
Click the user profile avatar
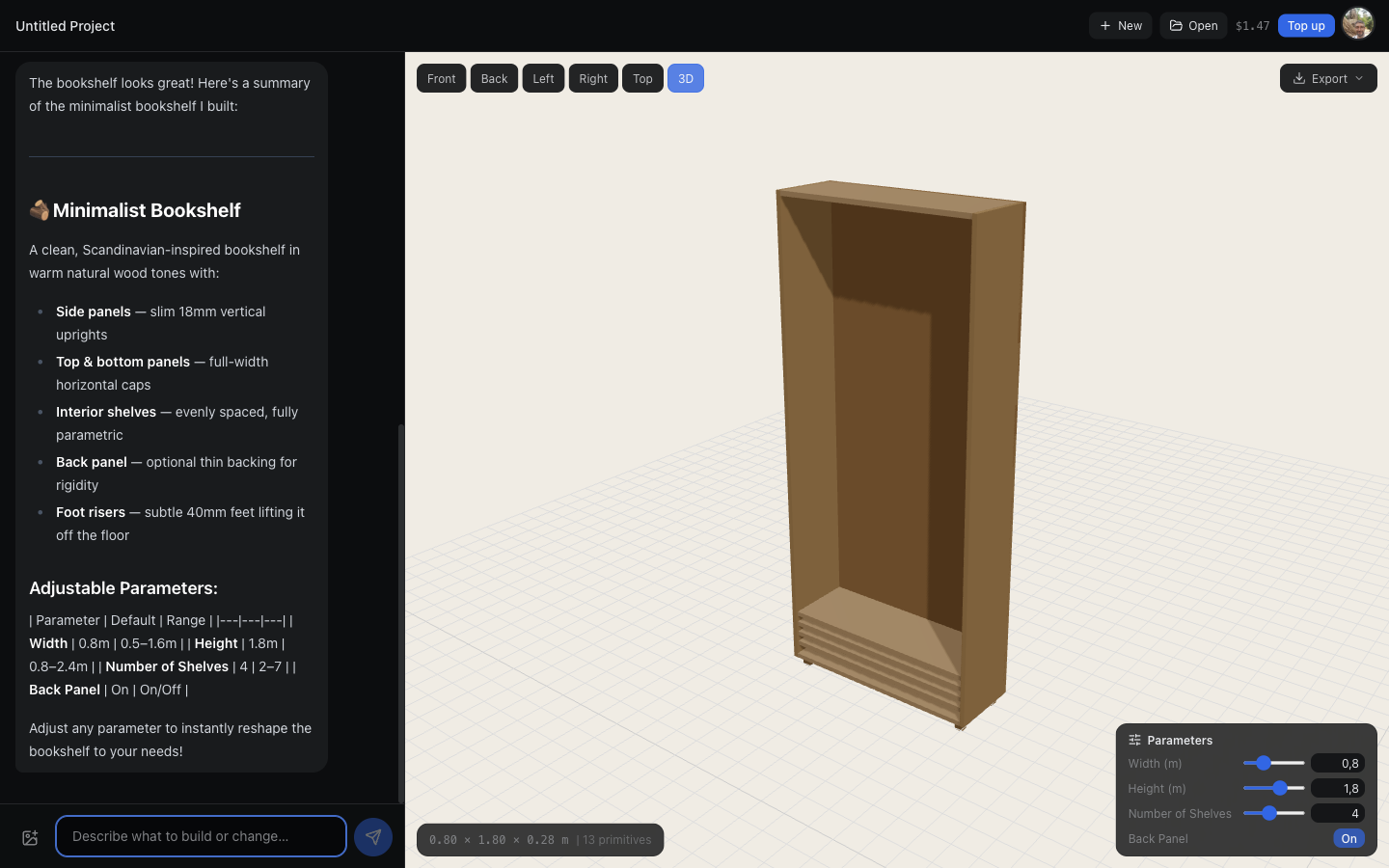click(1357, 25)
